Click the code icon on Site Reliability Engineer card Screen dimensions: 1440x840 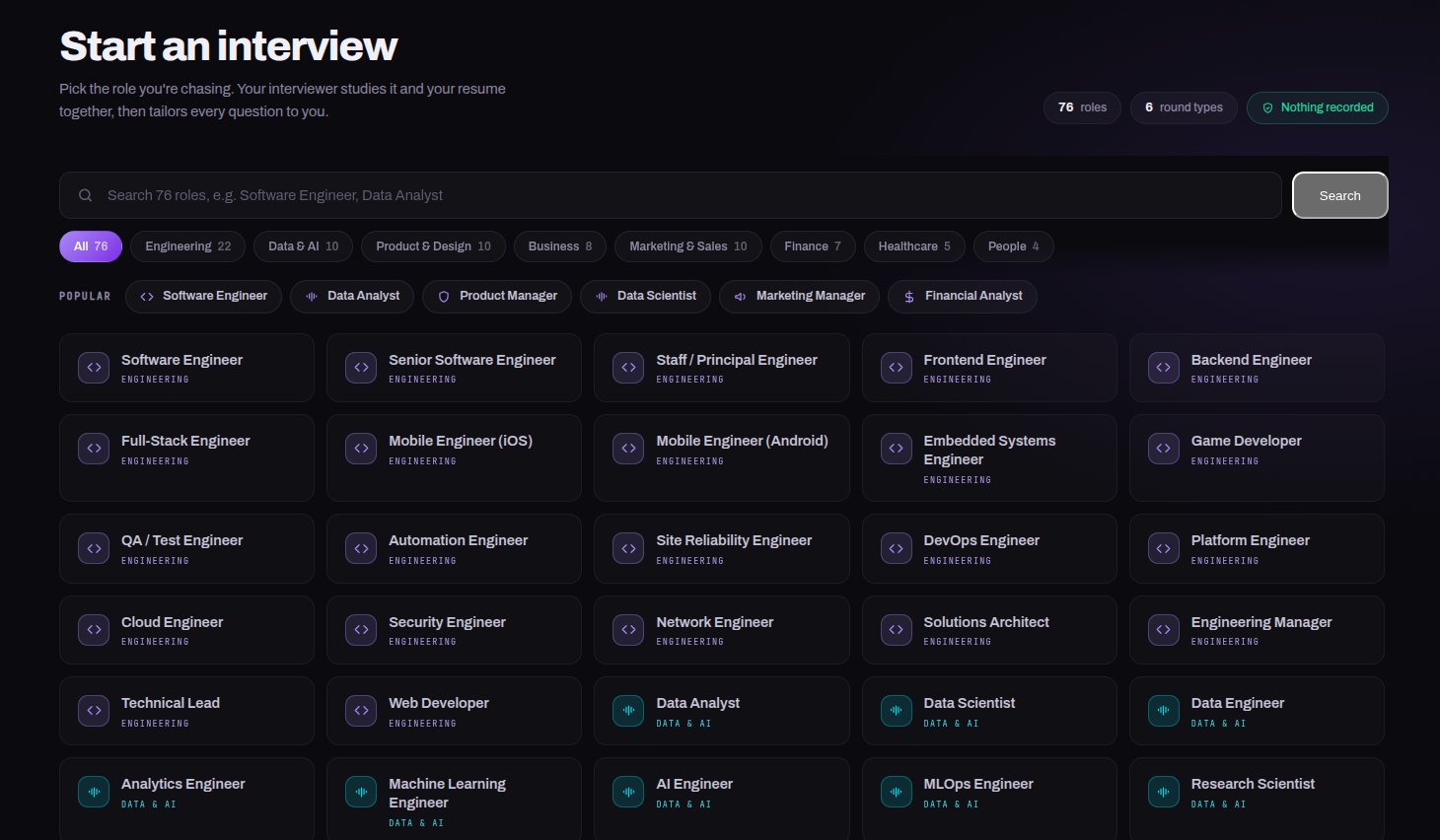pos(628,549)
